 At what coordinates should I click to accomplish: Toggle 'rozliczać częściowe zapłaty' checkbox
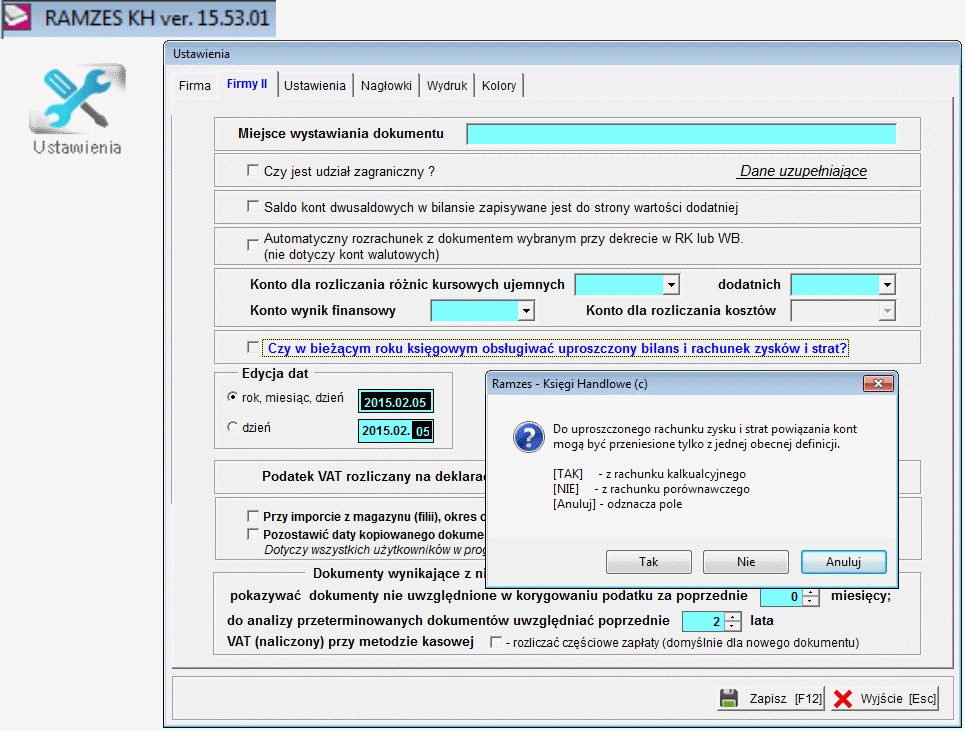[x=495, y=642]
